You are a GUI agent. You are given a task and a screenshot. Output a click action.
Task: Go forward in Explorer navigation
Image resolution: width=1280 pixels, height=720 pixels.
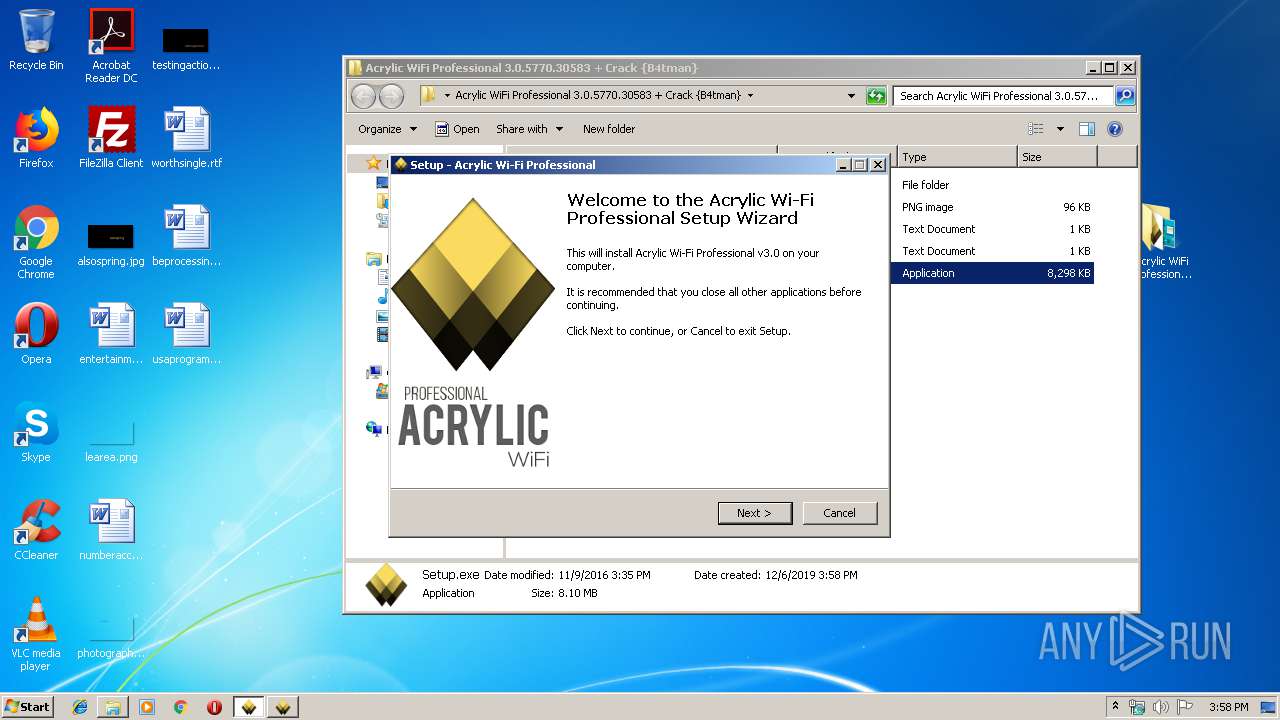point(392,96)
